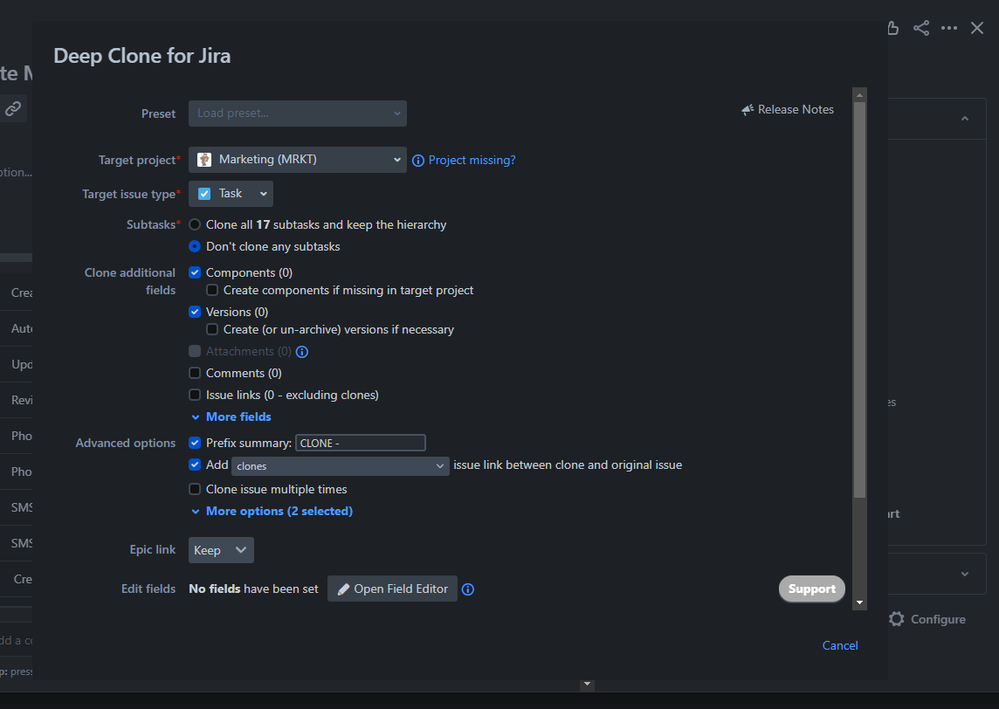The height and width of the screenshot is (709, 999).
Task: Click the Release Notes megaphone icon
Action: (x=747, y=110)
